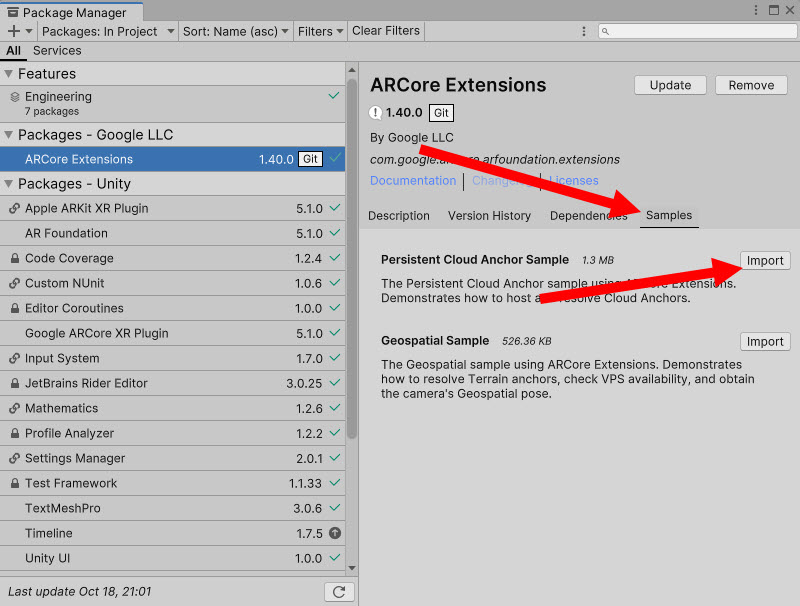800x606 pixels.
Task: Click the Last update Oct 18, 21:01 text
Action: pos(80,592)
